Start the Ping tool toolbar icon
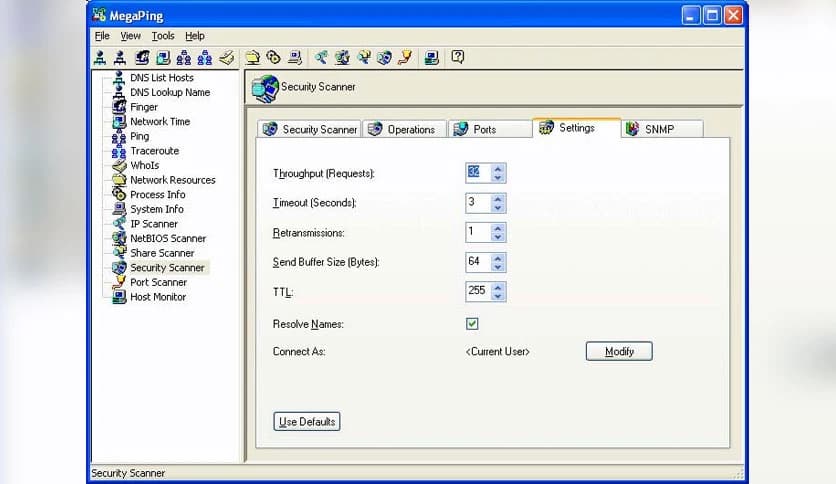 click(x=184, y=57)
